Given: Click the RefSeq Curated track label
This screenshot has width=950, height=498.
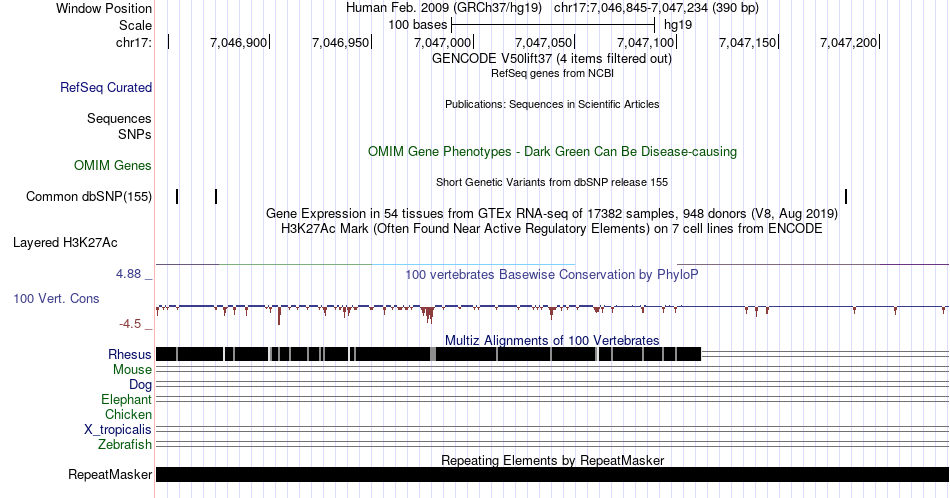Looking at the screenshot, I should [x=106, y=87].
